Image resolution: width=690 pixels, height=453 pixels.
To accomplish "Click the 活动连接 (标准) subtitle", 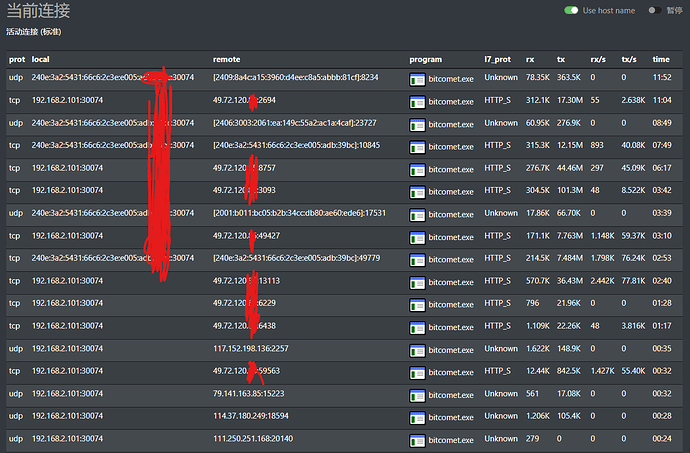I will click(x=34, y=32).
